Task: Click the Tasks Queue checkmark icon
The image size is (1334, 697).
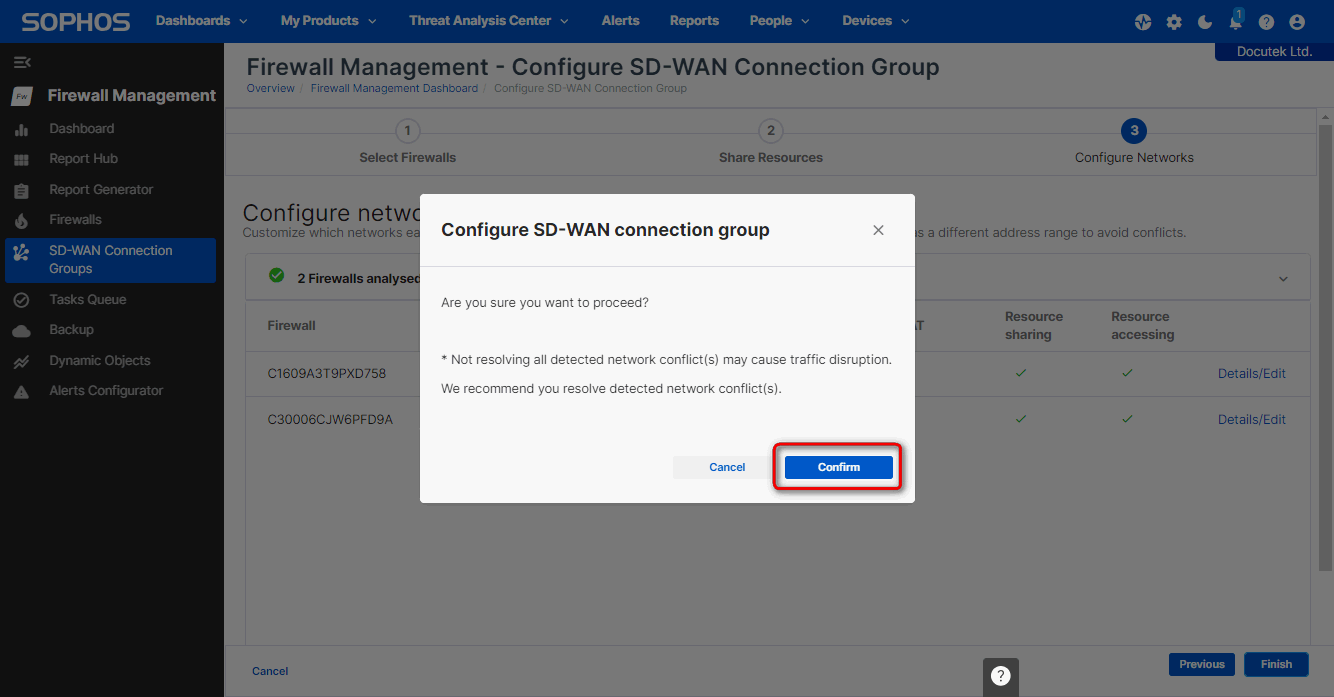Action: [21, 300]
